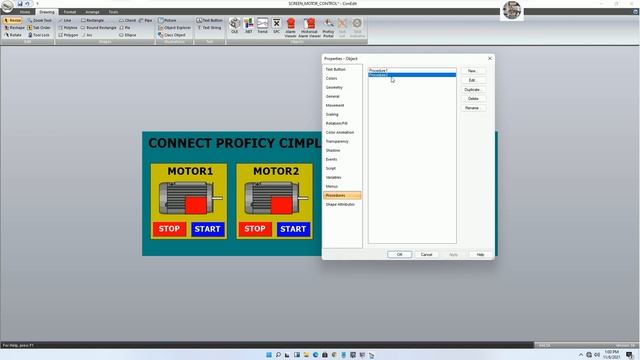Select the Reshape tool
The width and height of the screenshot is (640, 360).
(x=15, y=28)
